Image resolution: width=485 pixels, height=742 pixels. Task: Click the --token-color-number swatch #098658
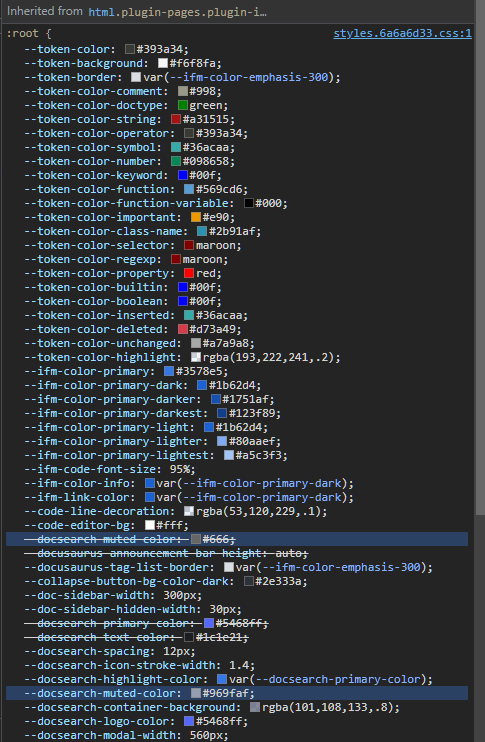coord(176,161)
